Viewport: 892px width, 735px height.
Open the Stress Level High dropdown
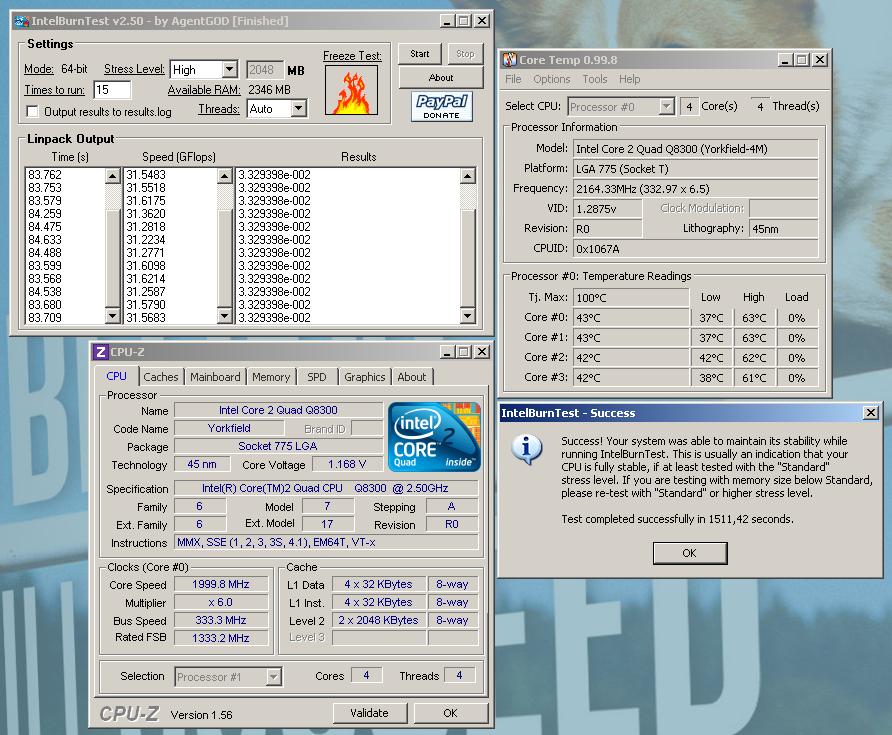(x=229, y=69)
